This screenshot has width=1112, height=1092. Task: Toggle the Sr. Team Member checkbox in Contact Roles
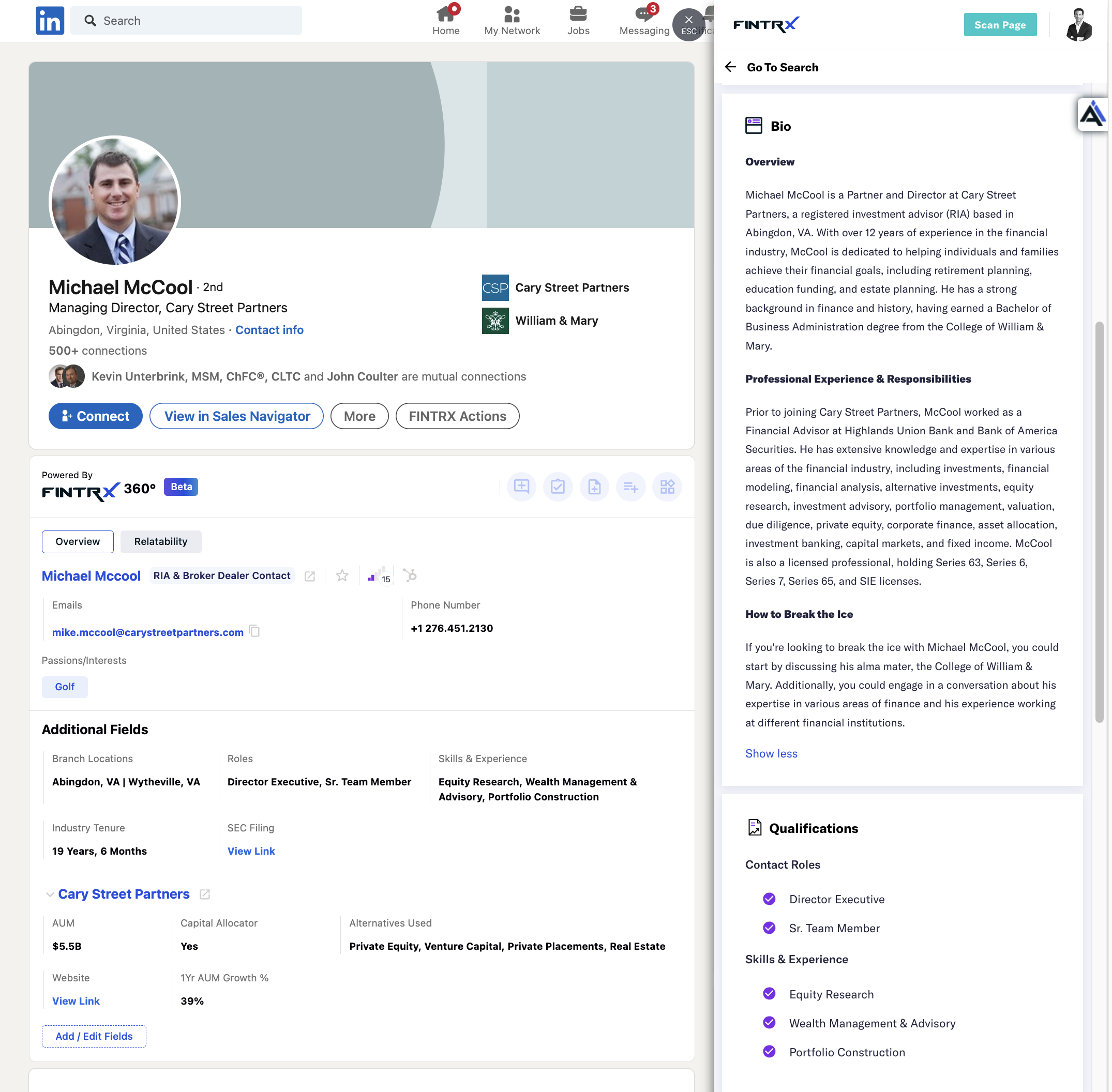(x=770, y=928)
